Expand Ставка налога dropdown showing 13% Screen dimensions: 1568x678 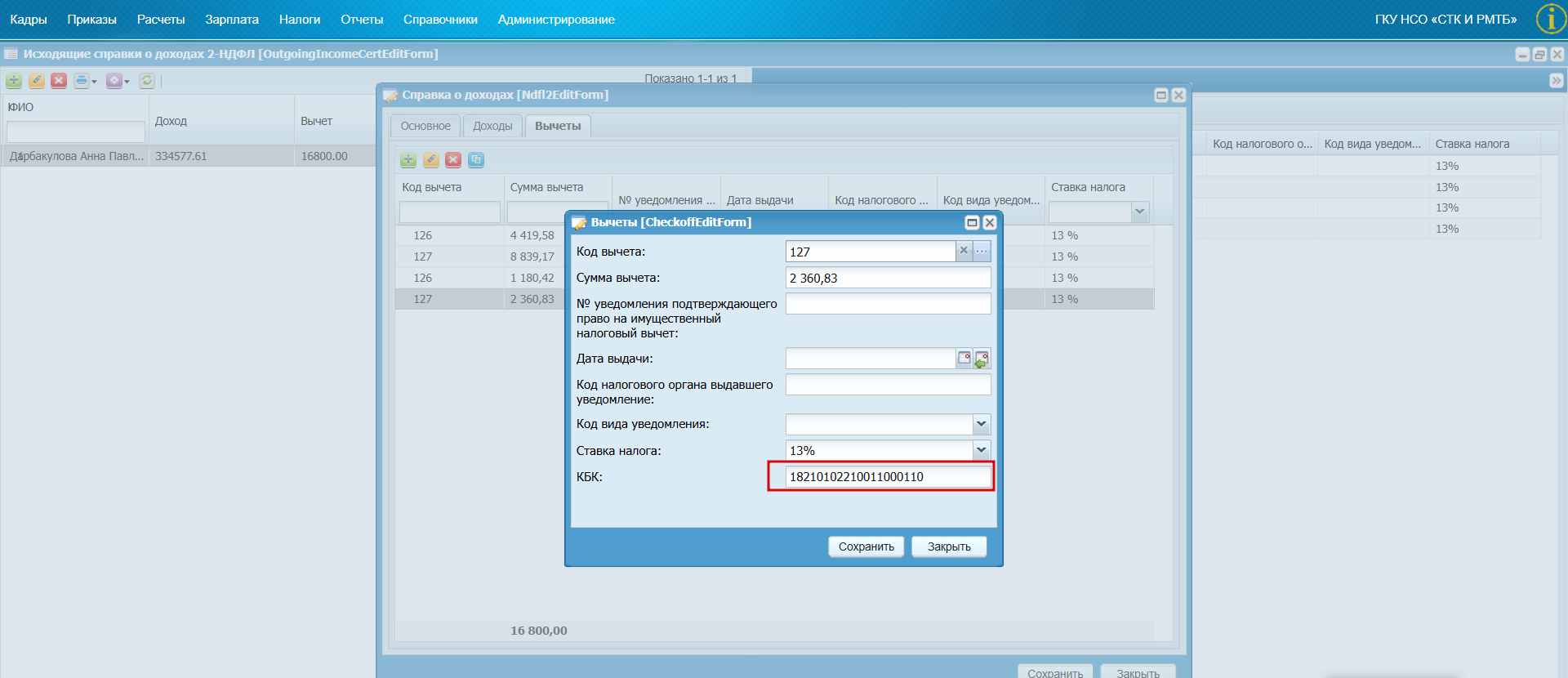[x=982, y=450]
